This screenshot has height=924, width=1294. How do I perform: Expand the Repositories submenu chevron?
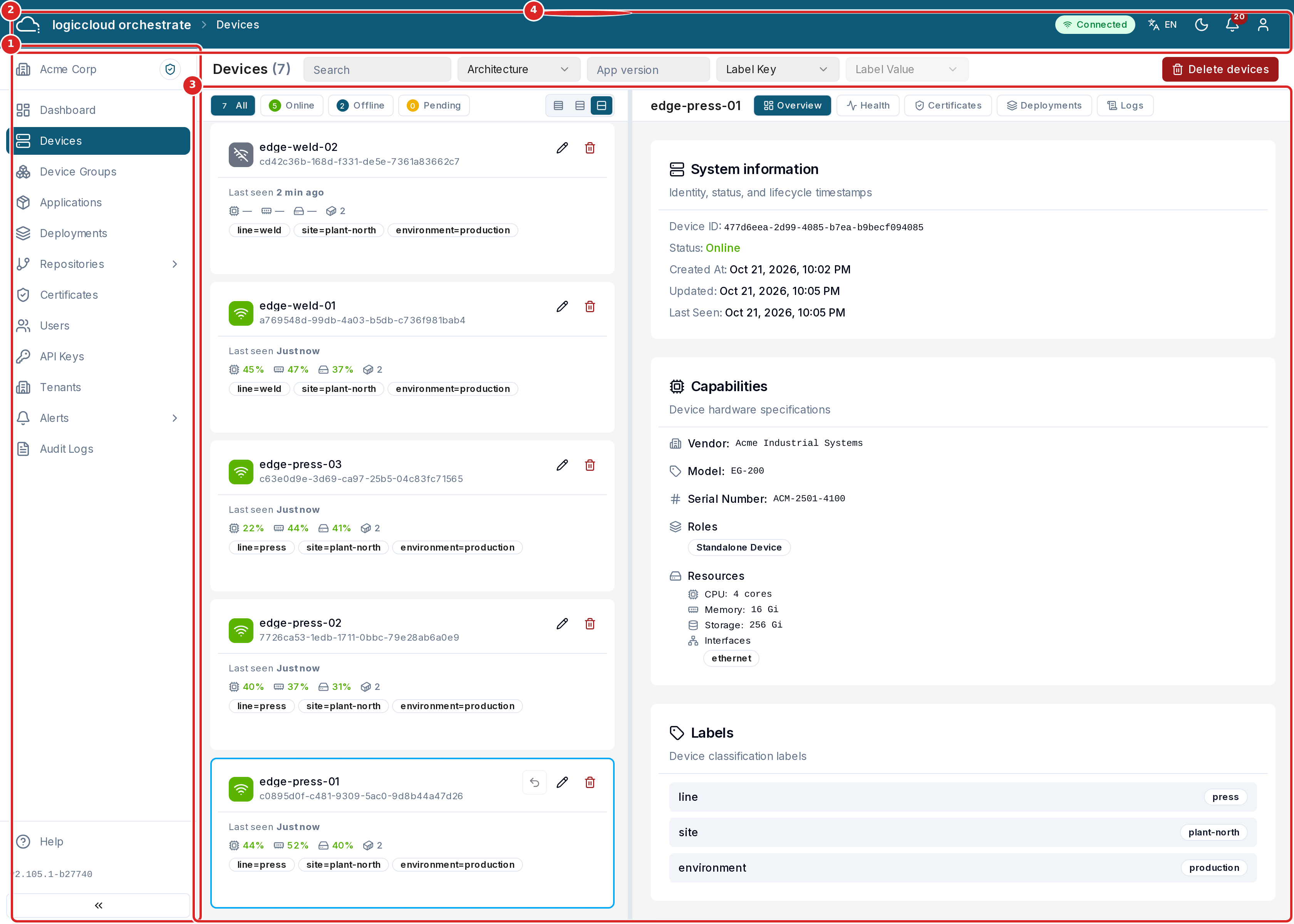click(175, 264)
